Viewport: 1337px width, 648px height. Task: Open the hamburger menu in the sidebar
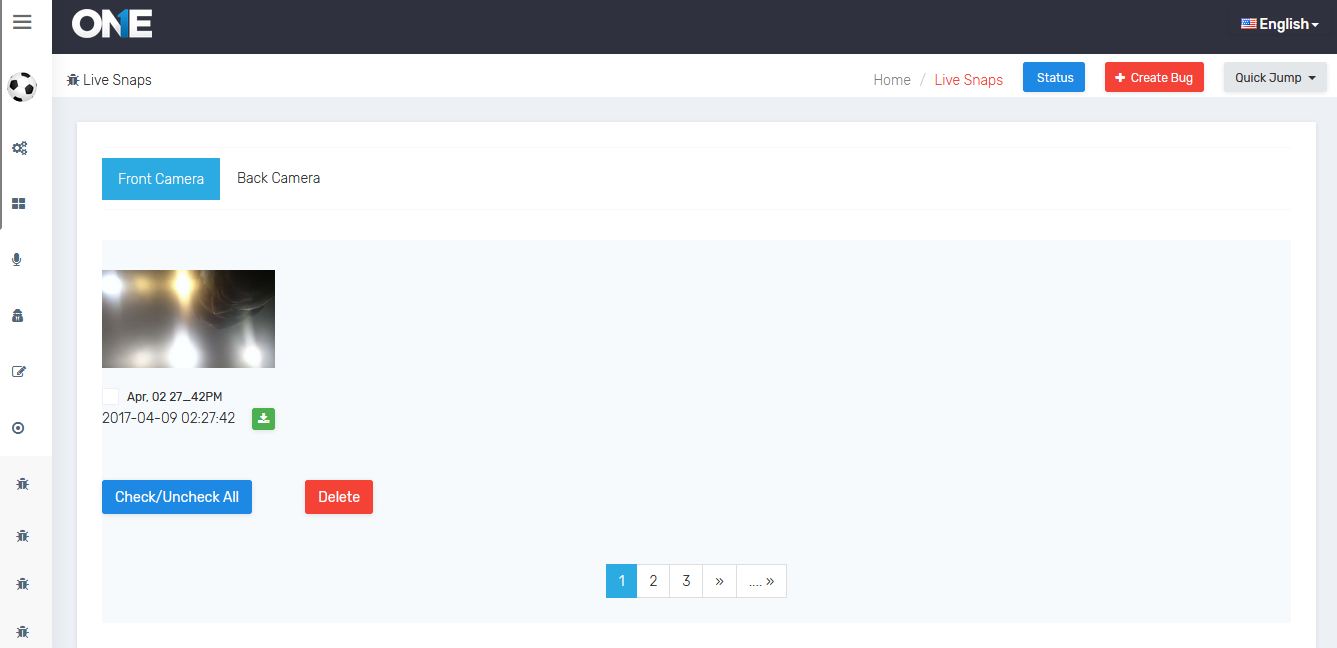[x=22, y=22]
